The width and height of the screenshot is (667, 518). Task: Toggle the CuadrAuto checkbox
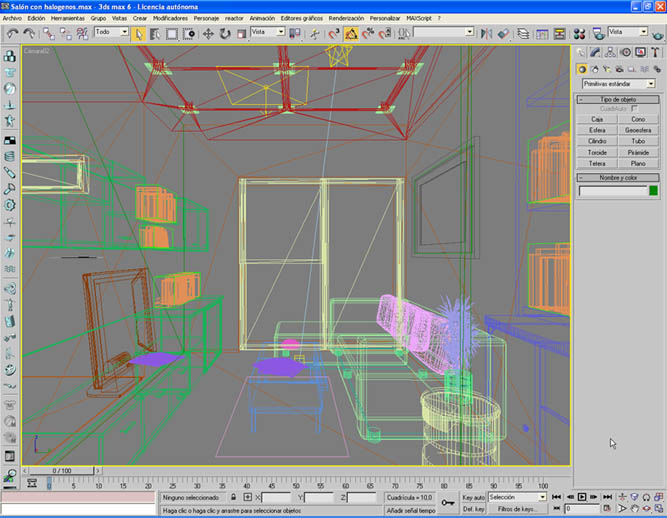tap(635, 109)
